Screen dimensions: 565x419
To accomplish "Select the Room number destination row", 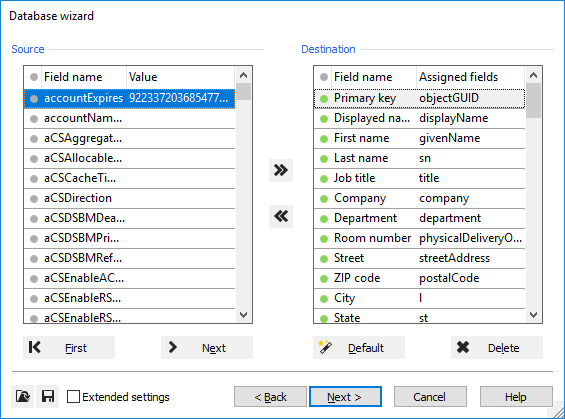I will point(419,238).
